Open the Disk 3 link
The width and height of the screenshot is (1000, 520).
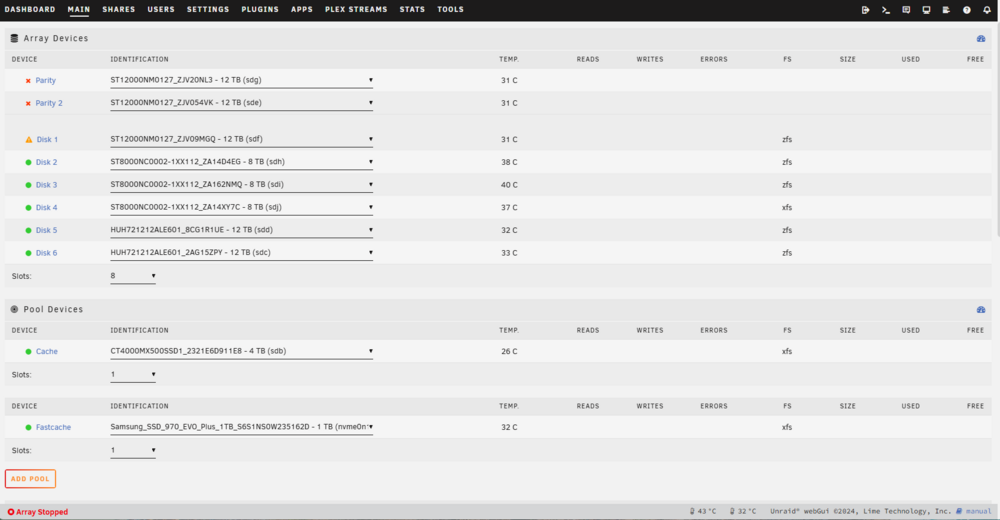pos(47,185)
